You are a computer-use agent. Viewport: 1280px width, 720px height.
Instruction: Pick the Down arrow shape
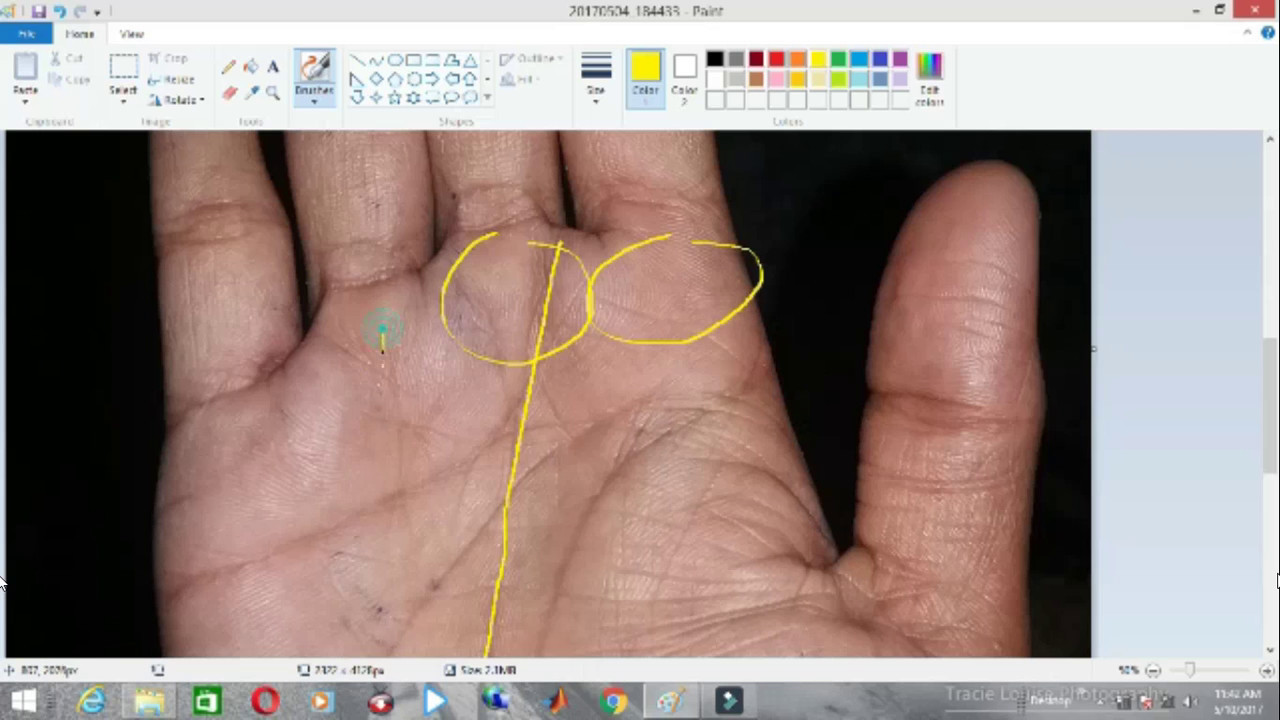click(357, 97)
